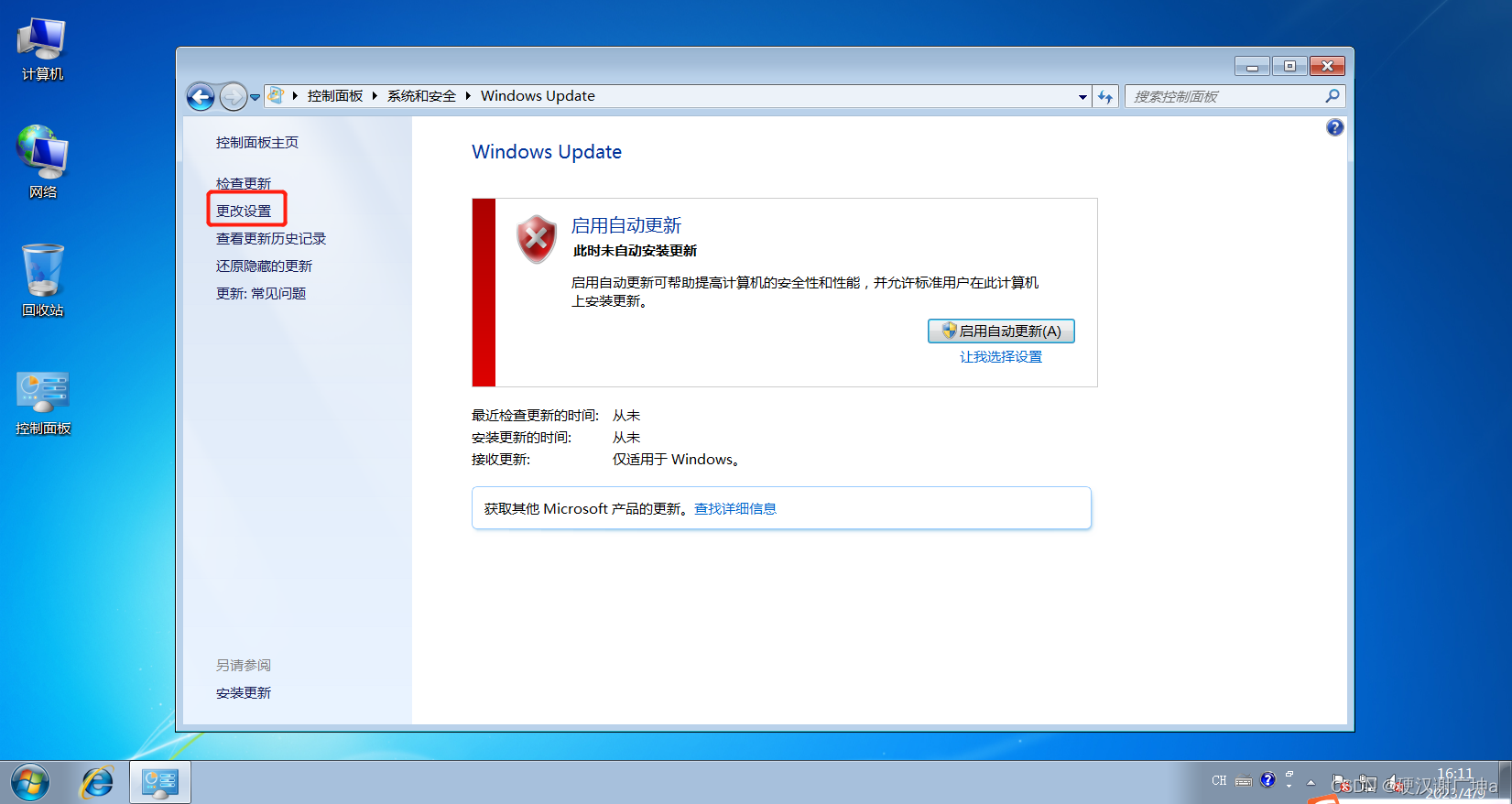
Task: Click 还原隐藏的更新
Action: tap(264, 266)
